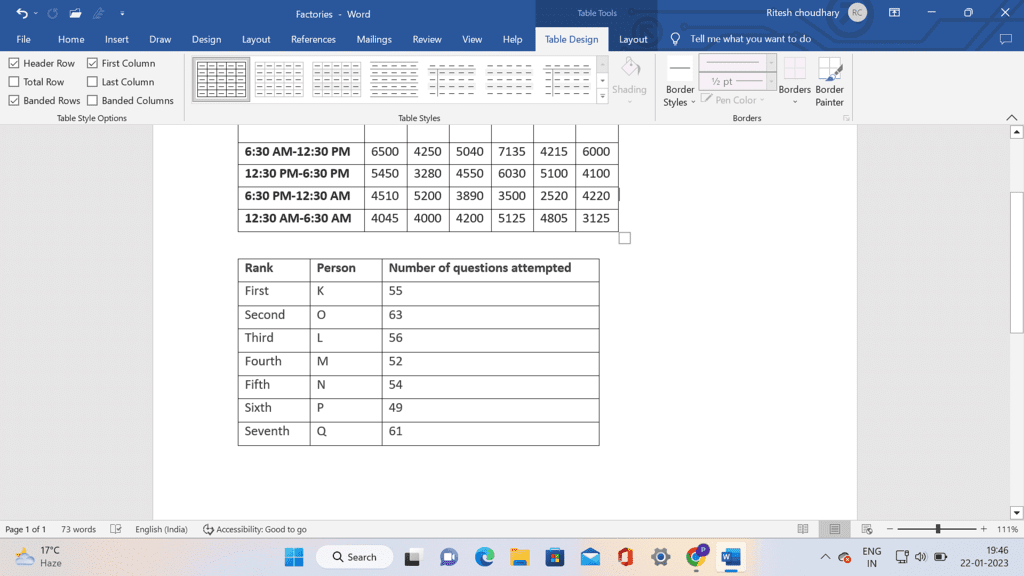Click the English (India) language button
1024x576 pixels.
[161, 529]
